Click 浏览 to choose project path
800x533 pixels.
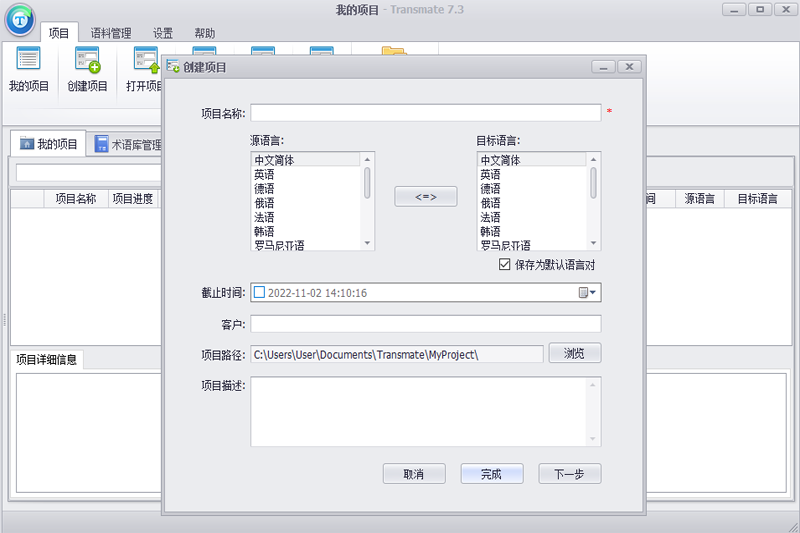tap(574, 353)
